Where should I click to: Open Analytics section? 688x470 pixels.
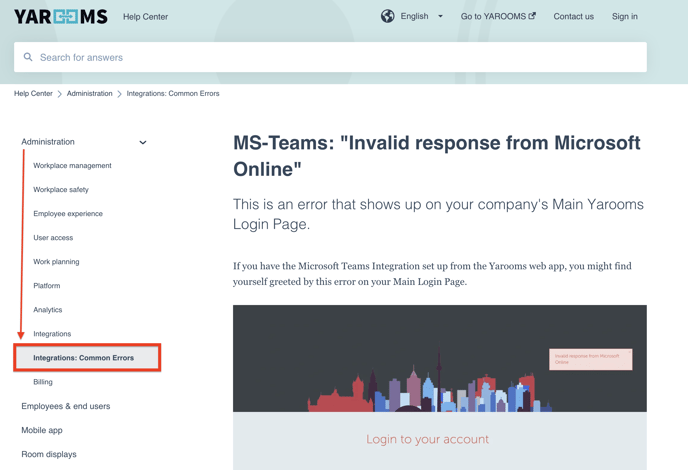(48, 310)
